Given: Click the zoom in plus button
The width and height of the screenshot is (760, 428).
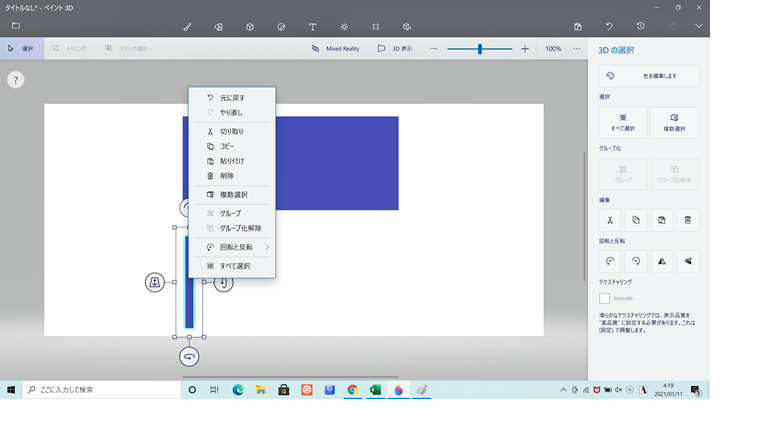Looking at the screenshot, I should (525, 48).
